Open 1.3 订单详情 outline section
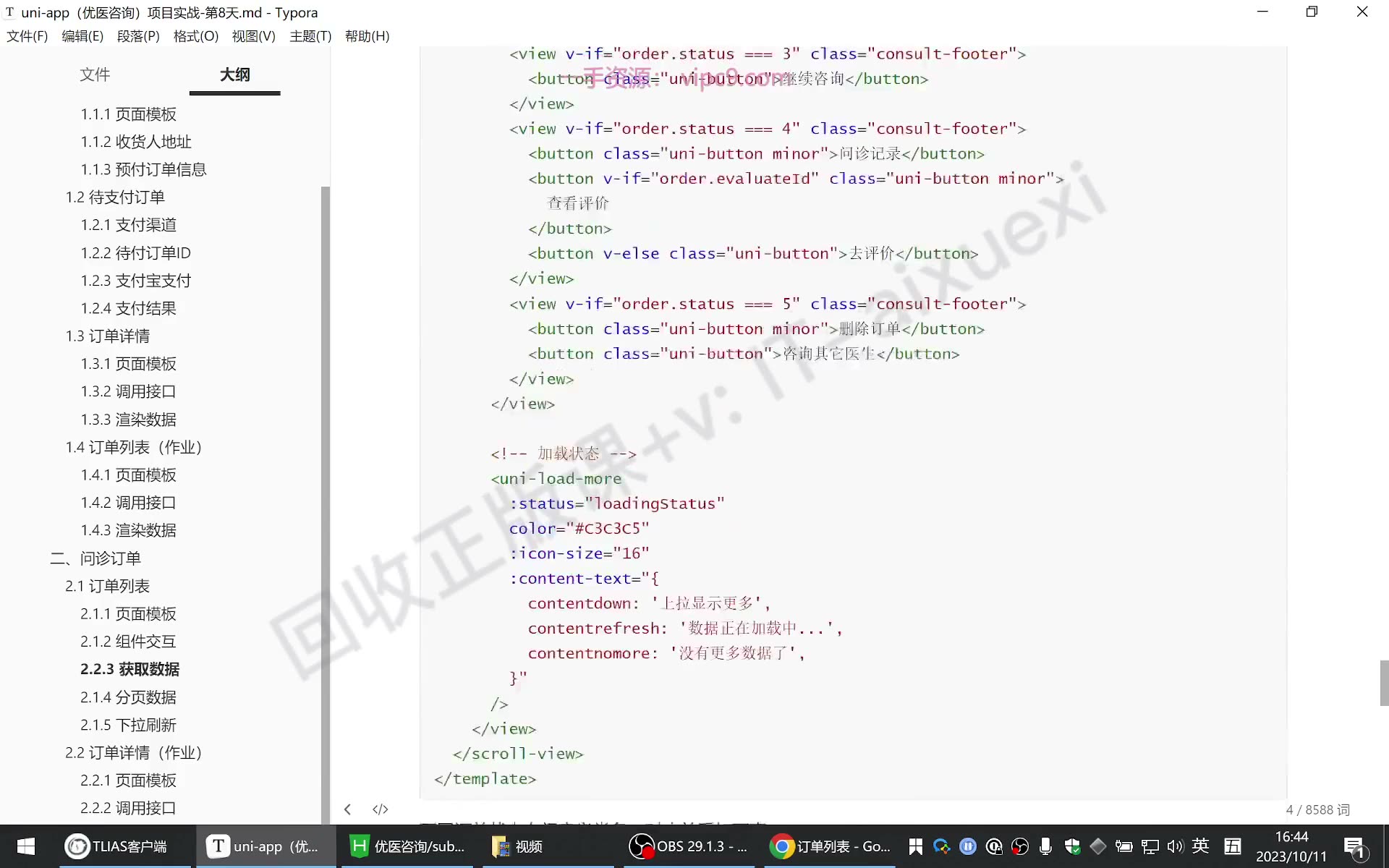The image size is (1389, 868). click(108, 336)
